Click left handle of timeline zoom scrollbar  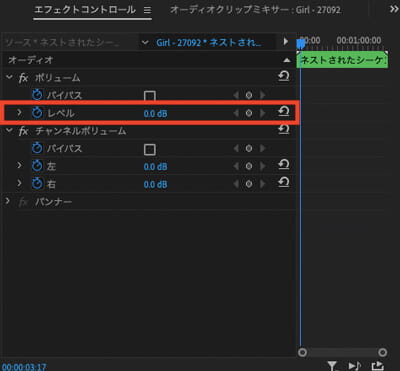[x=302, y=353]
